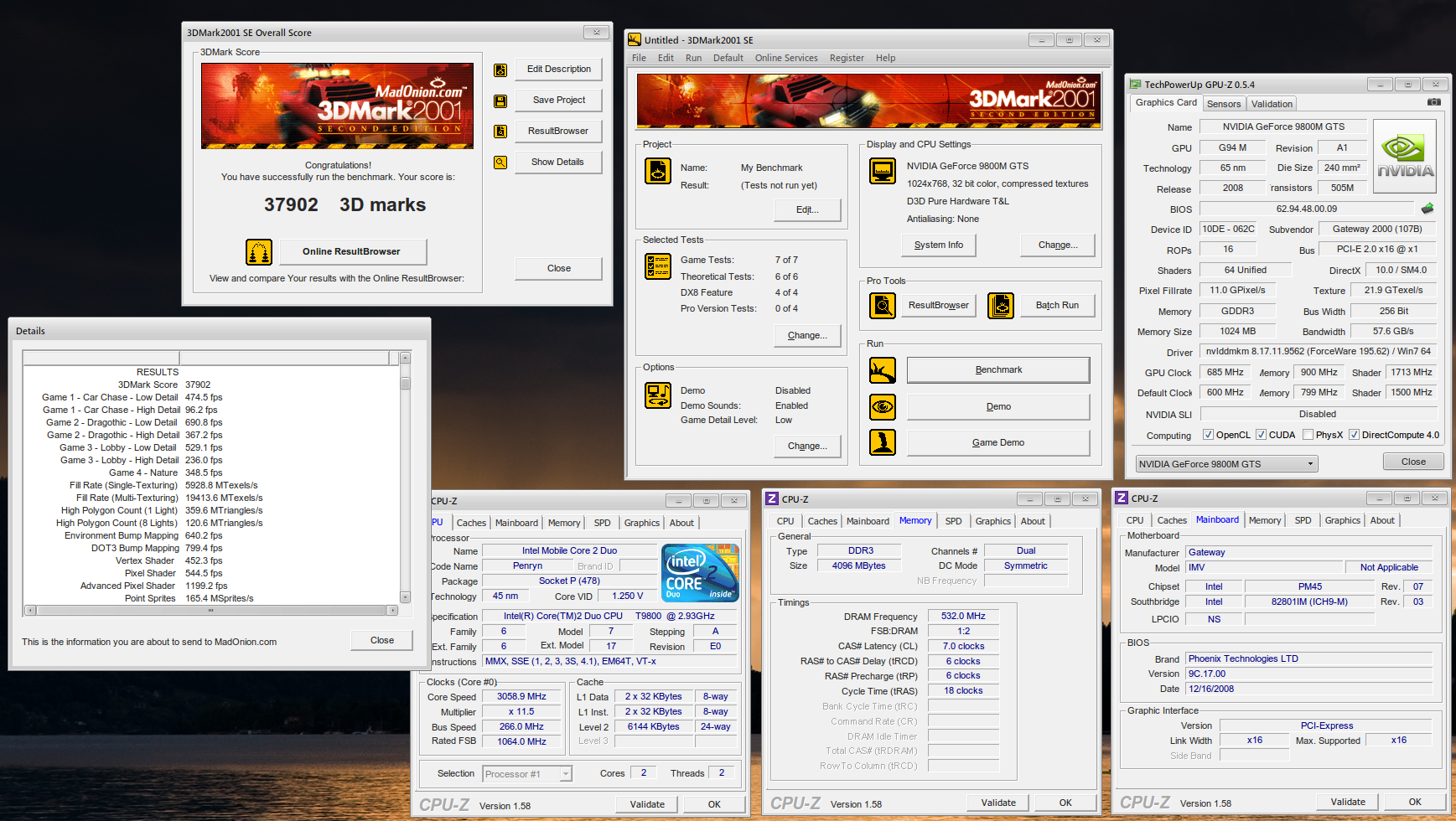
Task: Click the System Info button
Action: point(939,245)
